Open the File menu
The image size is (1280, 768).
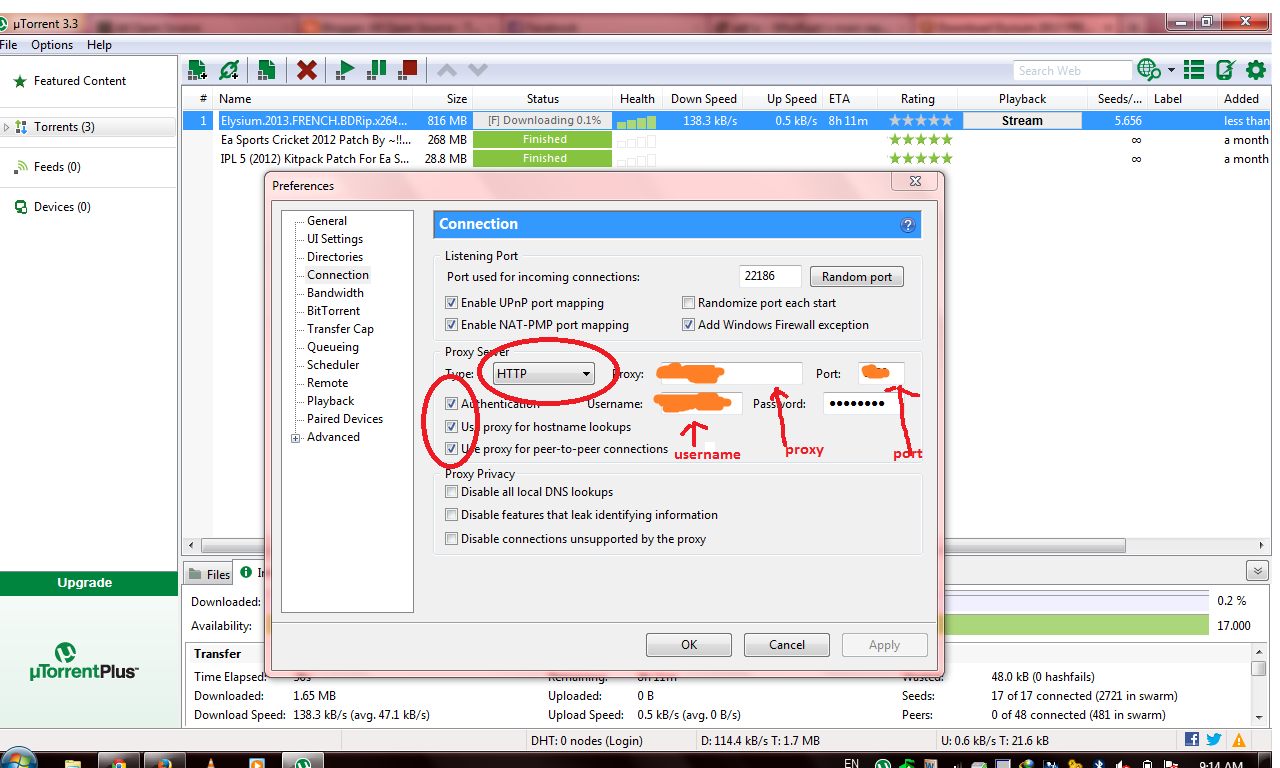pos(8,45)
